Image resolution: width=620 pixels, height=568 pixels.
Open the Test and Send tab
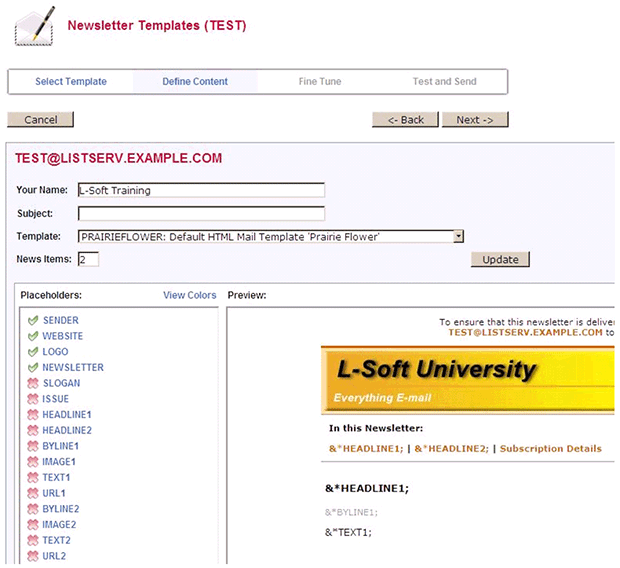pos(444,81)
